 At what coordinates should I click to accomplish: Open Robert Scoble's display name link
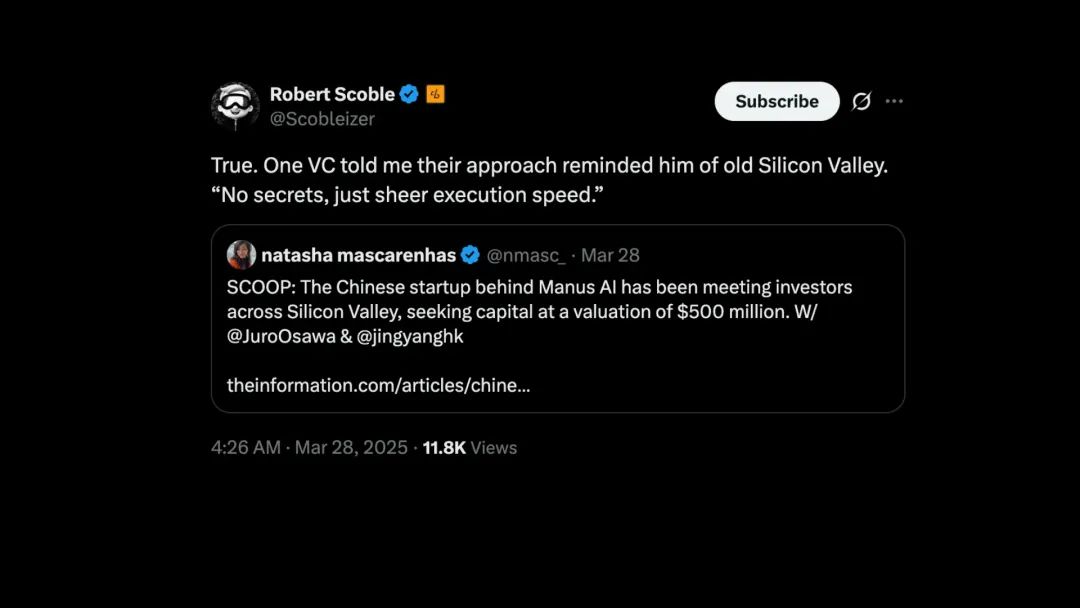332,94
